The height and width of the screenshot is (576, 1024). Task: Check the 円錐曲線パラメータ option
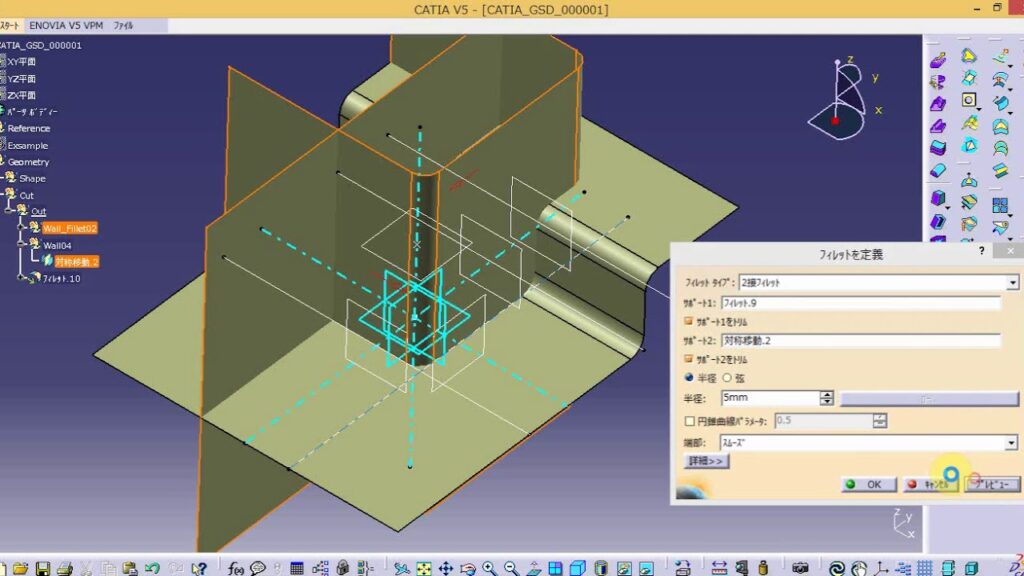pos(688,419)
